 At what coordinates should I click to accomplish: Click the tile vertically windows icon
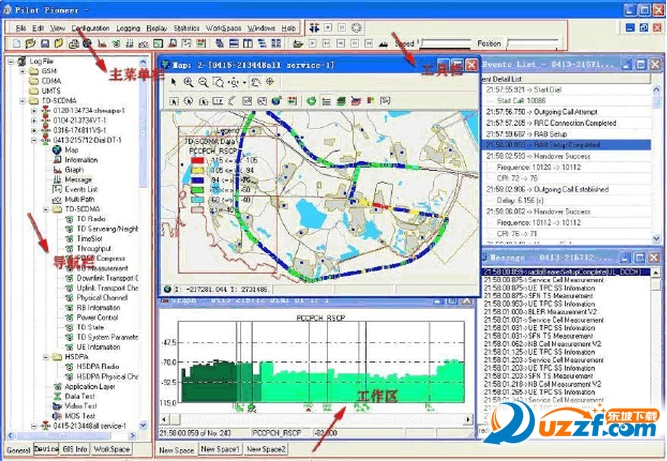(248, 43)
